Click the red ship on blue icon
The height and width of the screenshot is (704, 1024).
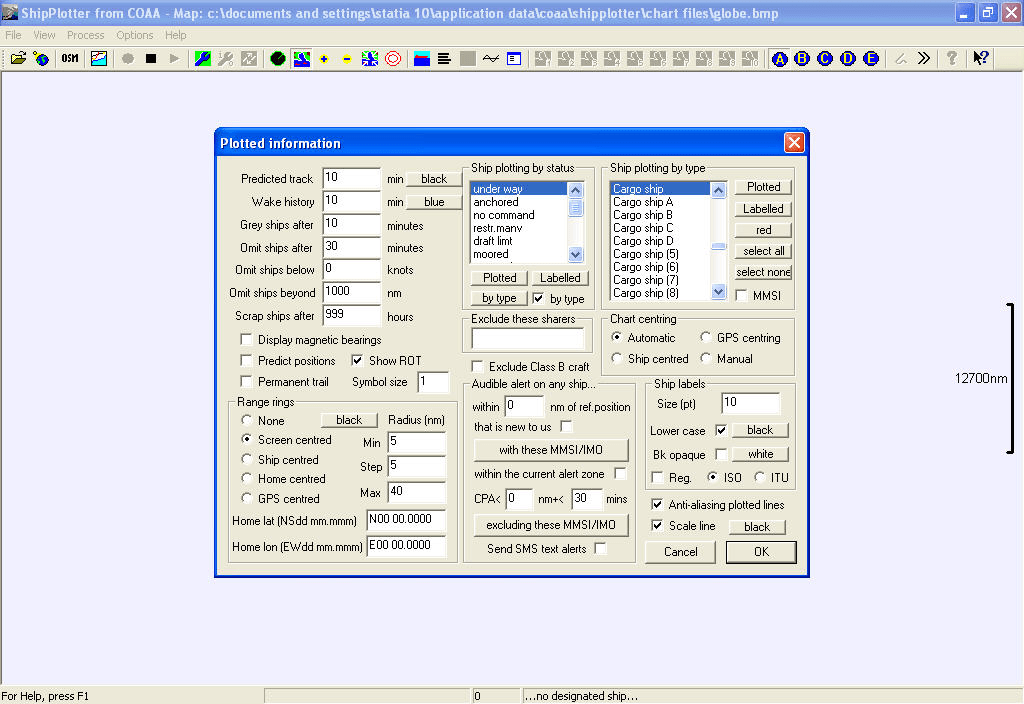pos(422,59)
